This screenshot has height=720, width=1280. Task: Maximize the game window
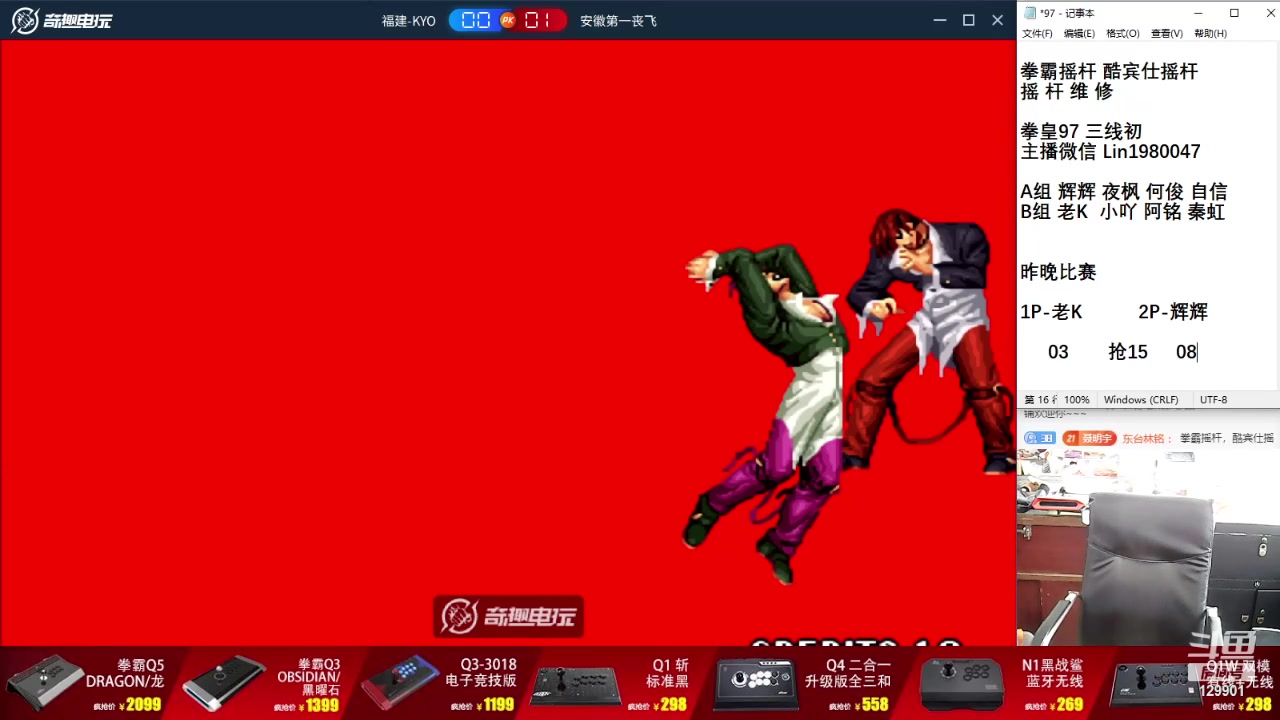968,20
